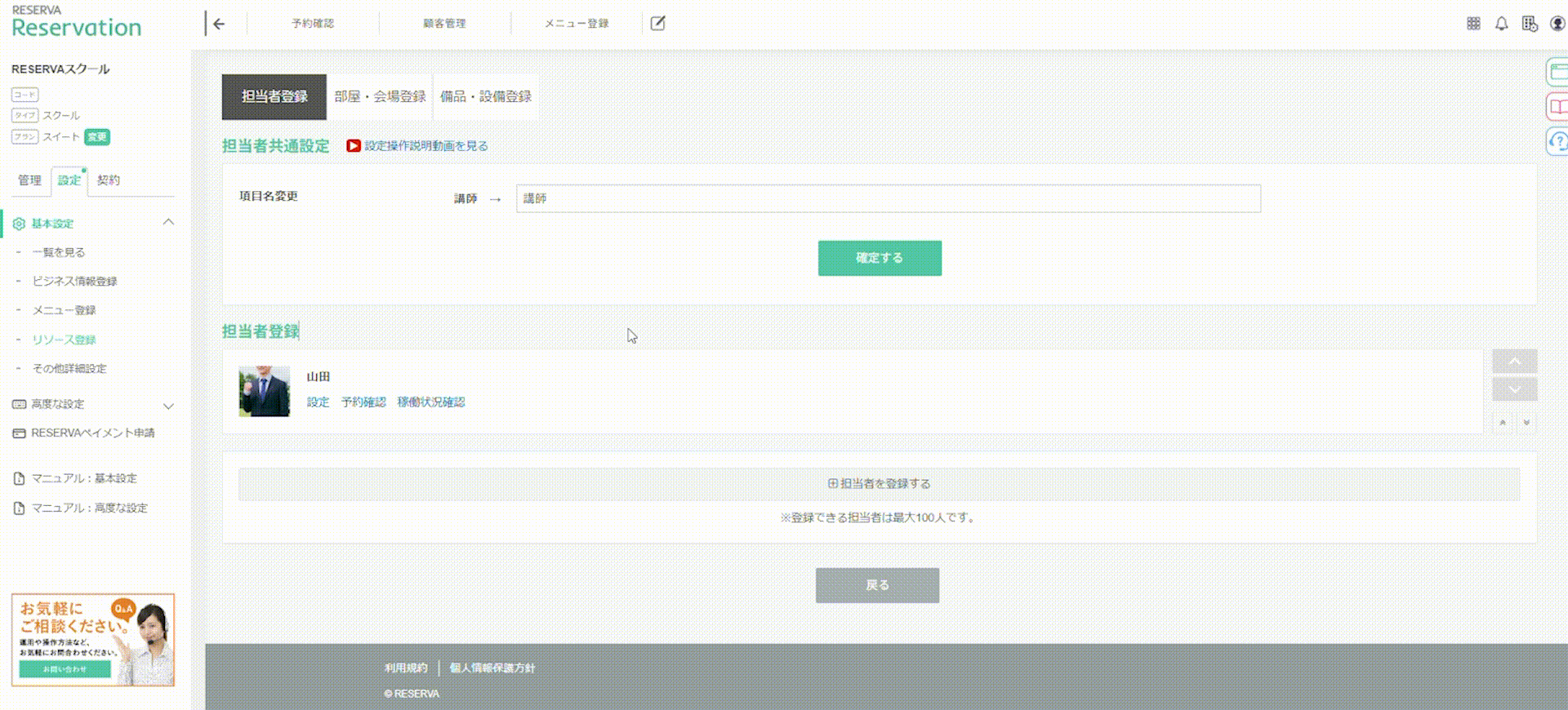This screenshot has height=710, width=1568.
Task: Open 顧客管理 in top navigation
Action: [x=444, y=24]
